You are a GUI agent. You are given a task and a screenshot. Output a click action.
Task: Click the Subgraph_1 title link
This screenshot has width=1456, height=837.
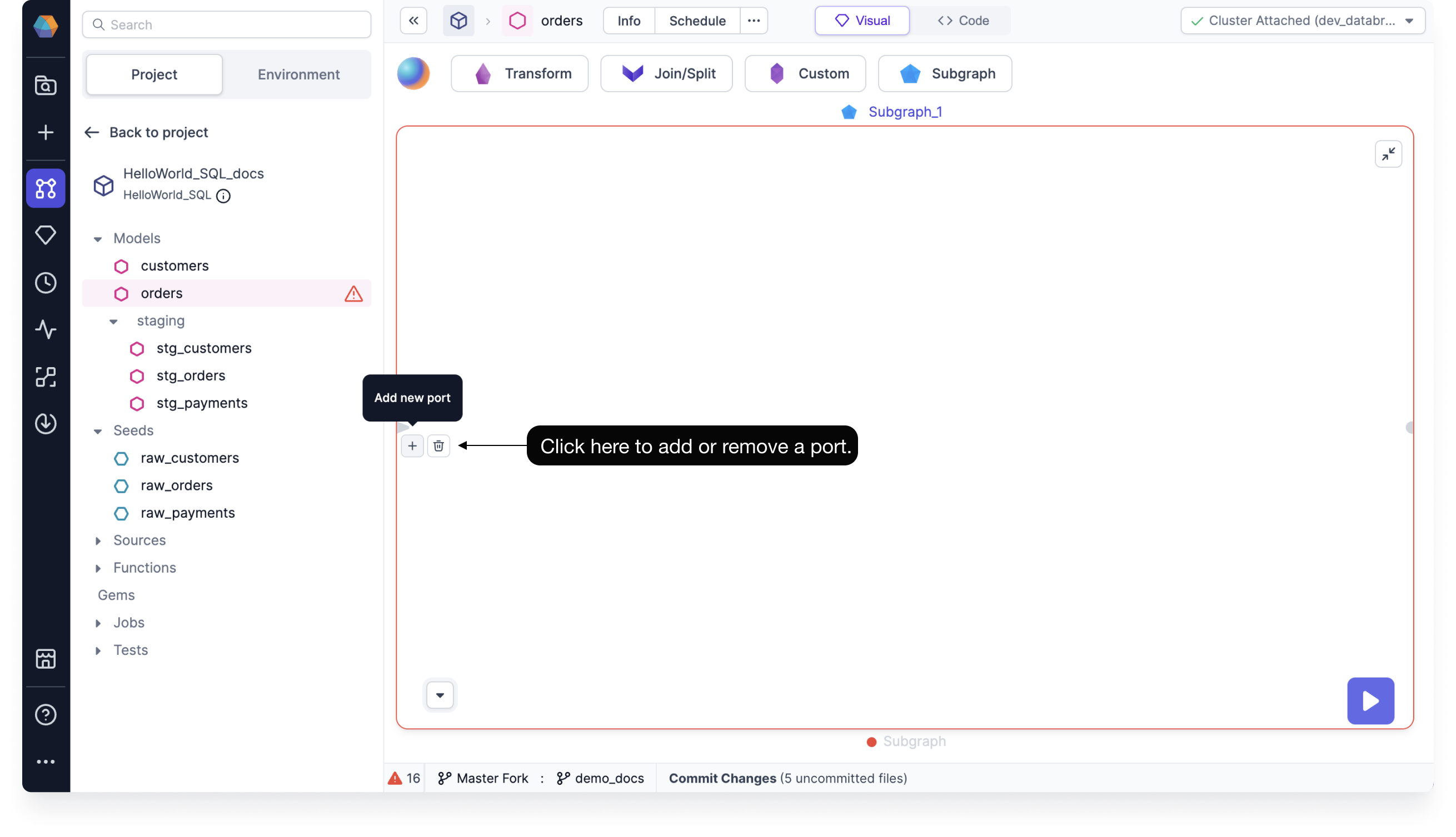pyautogui.click(x=905, y=112)
